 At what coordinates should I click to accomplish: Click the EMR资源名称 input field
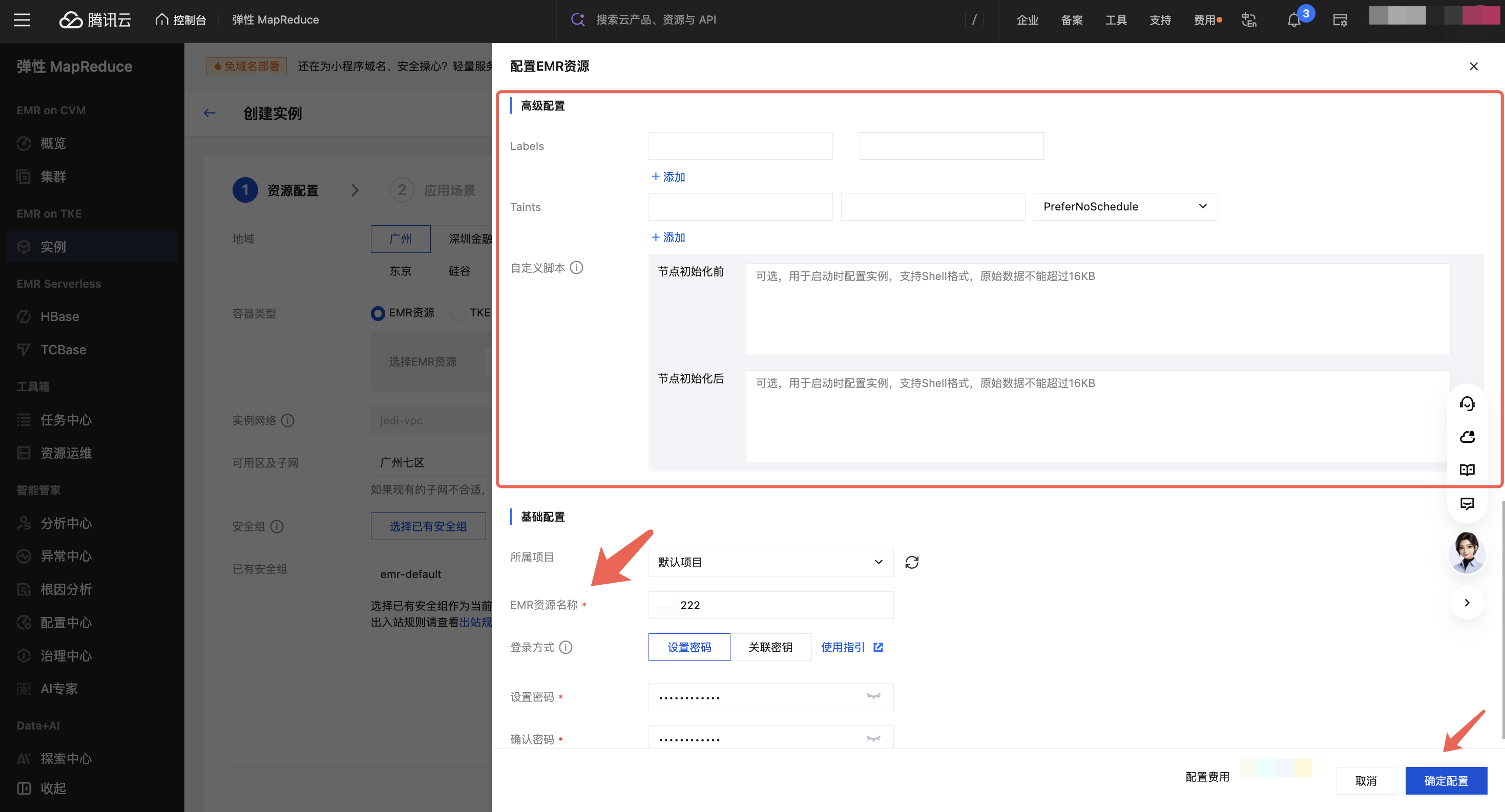point(770,605)
